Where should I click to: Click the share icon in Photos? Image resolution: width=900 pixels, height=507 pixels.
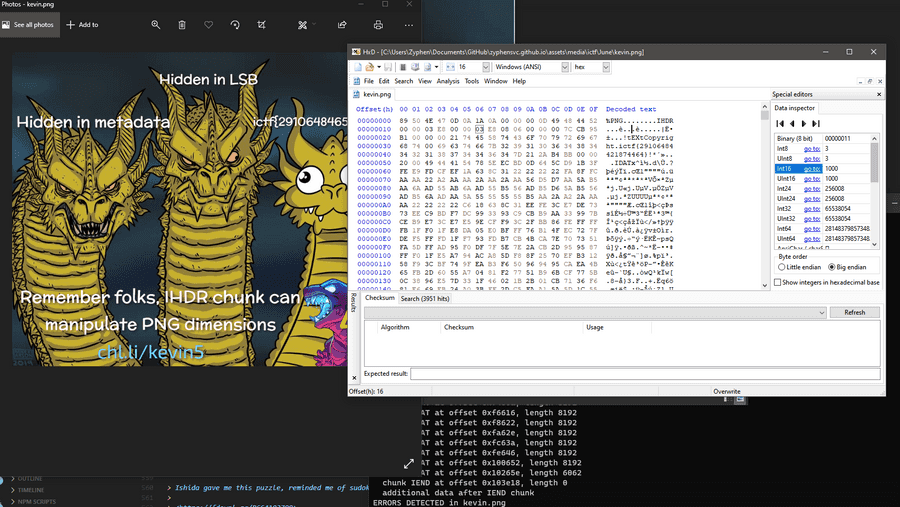342,25
